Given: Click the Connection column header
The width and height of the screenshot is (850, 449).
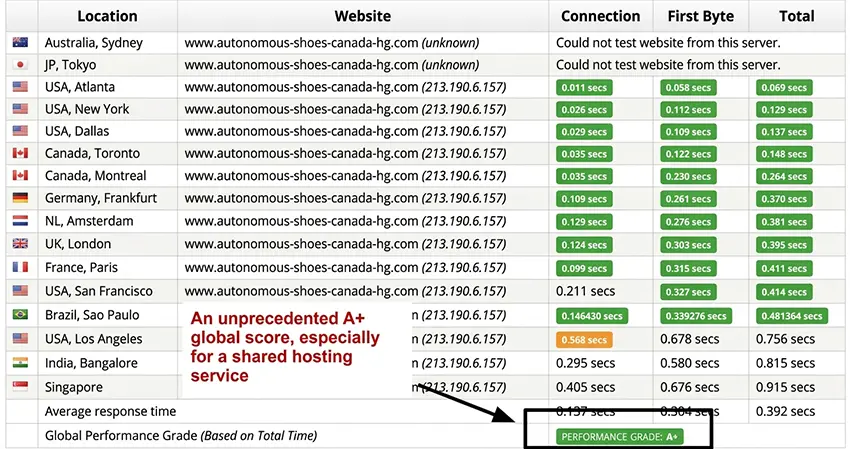Looking at the screenshot, I should click(601, 16).
